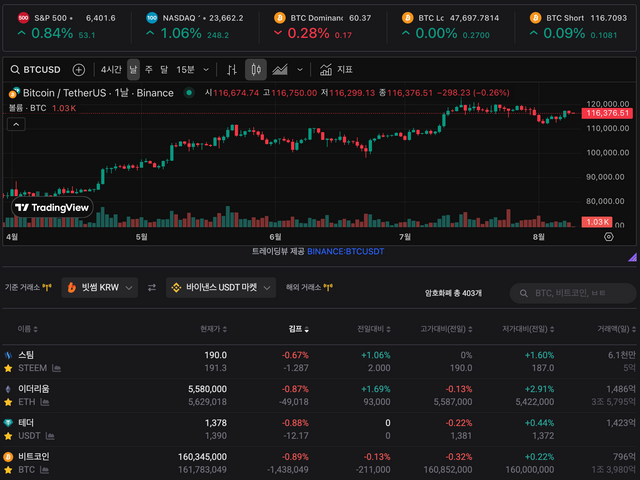
Task: Select the 달 monthly interval
Action: [164, 70]
